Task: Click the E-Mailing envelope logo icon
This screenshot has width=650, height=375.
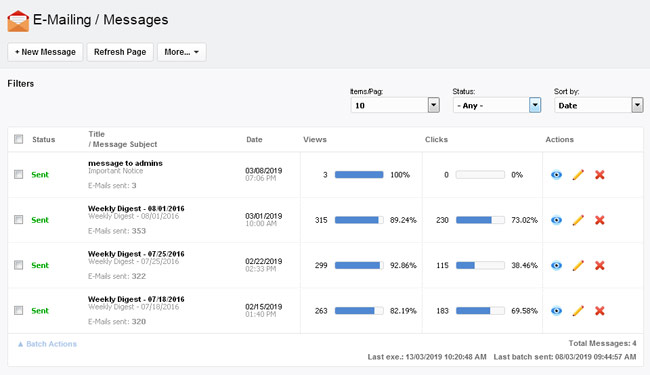Action: click(x=18, y=21)
